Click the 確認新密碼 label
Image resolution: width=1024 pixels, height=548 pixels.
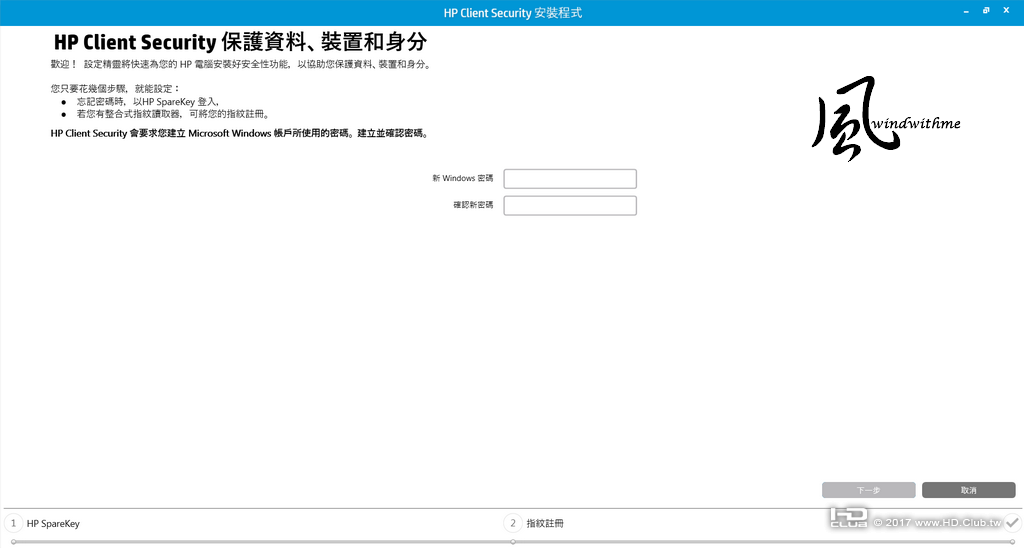pos(473,205)
